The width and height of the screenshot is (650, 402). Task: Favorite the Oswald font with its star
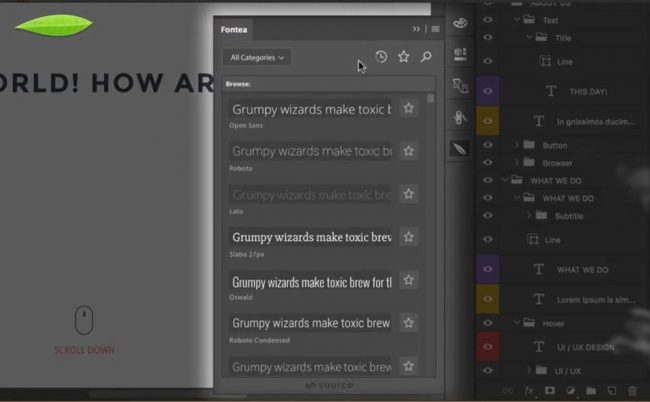tap(409, 281)
